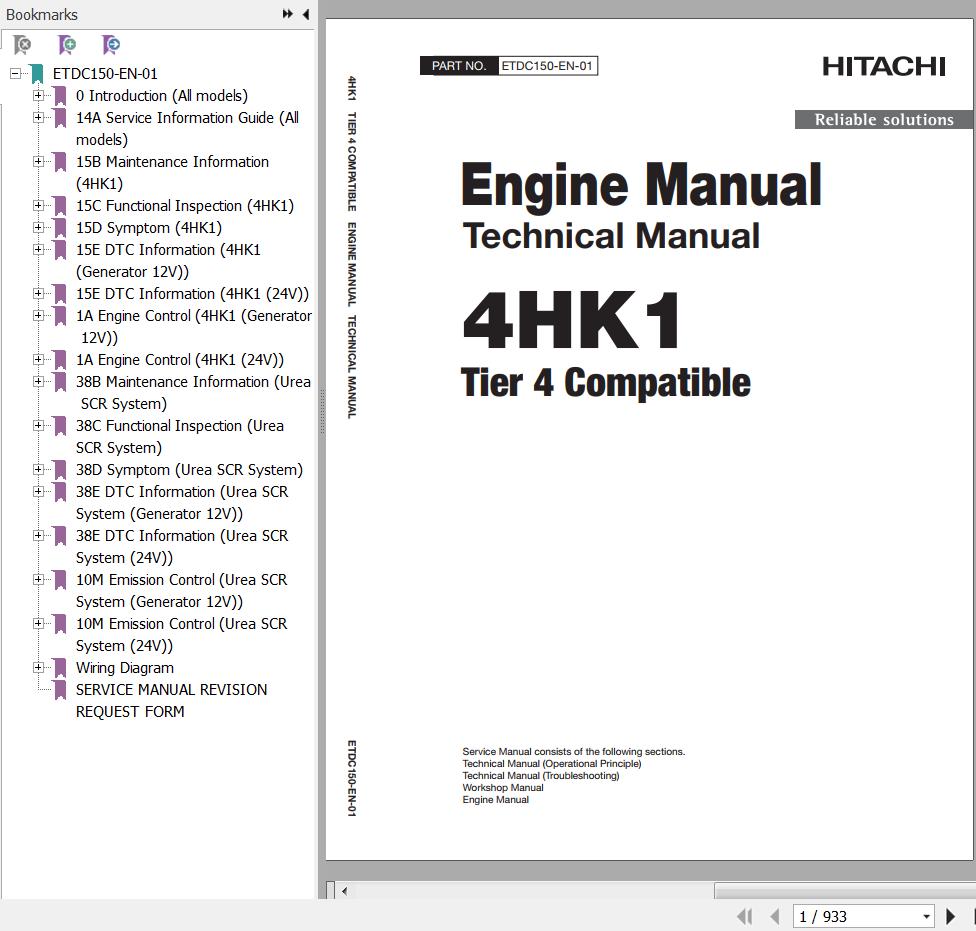
Task: Click bookmark icon beside 38D Symptom
Action: pyautogui.click(x=60, y=470)
